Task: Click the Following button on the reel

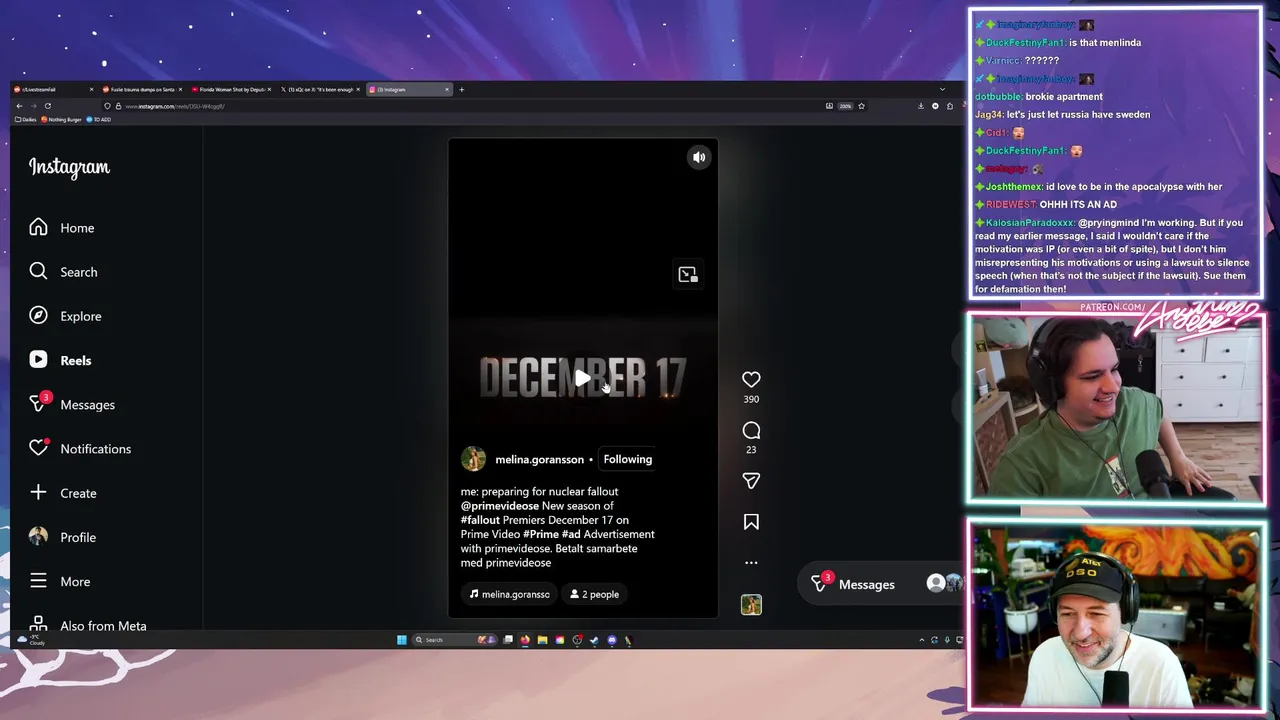Action: pyautogui.click(x=627, y=459)
